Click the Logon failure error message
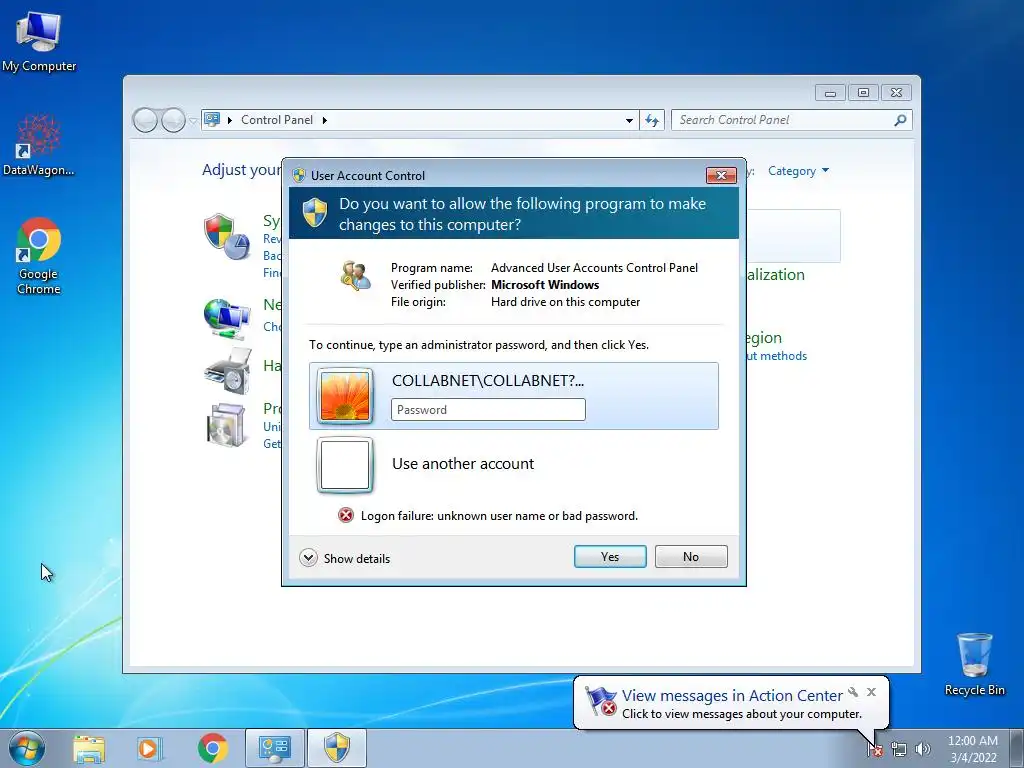 [499, 516]
